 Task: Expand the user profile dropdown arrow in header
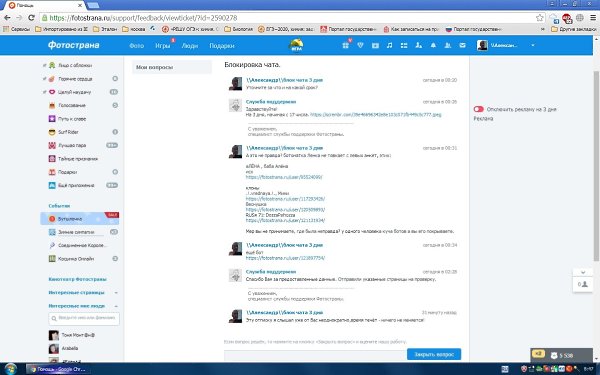tap(533, 45)
